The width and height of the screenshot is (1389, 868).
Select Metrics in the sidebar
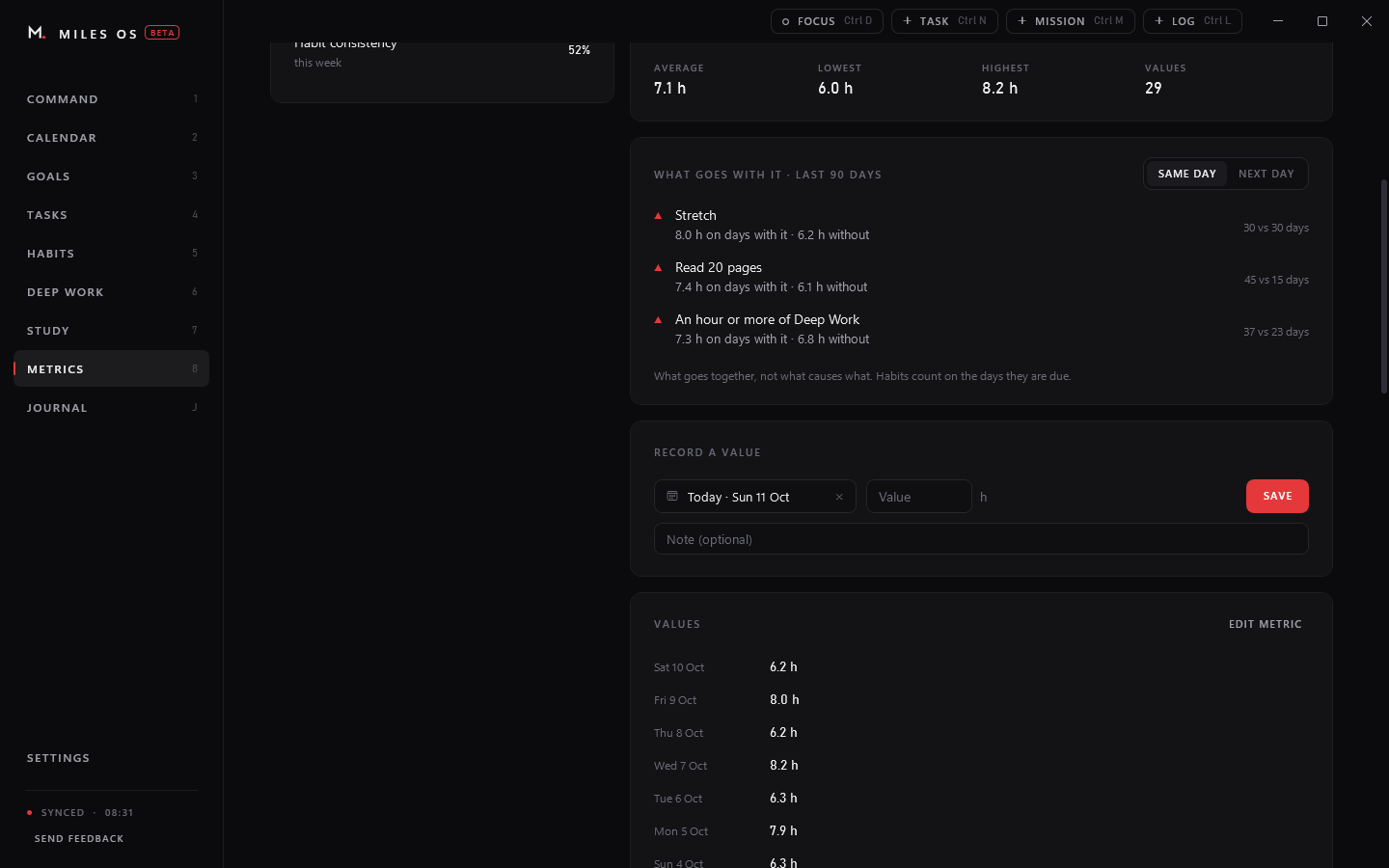[x=111, y=369]
